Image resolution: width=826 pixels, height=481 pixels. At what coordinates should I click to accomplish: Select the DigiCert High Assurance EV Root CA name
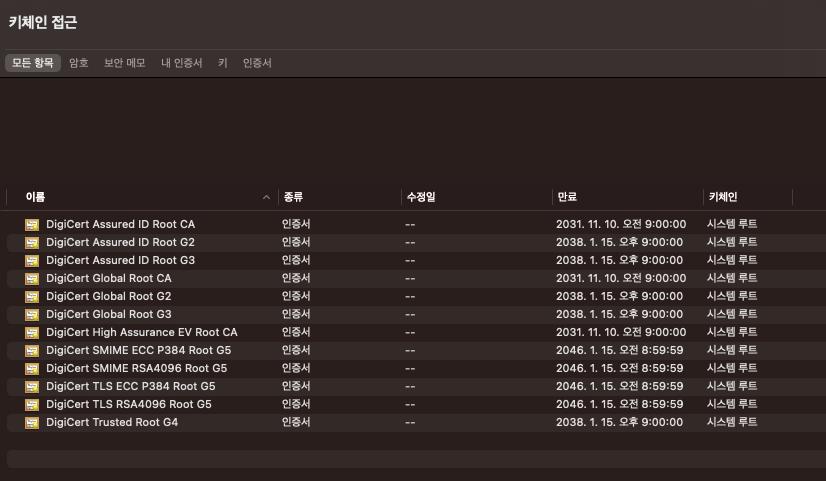pos(142,332)
